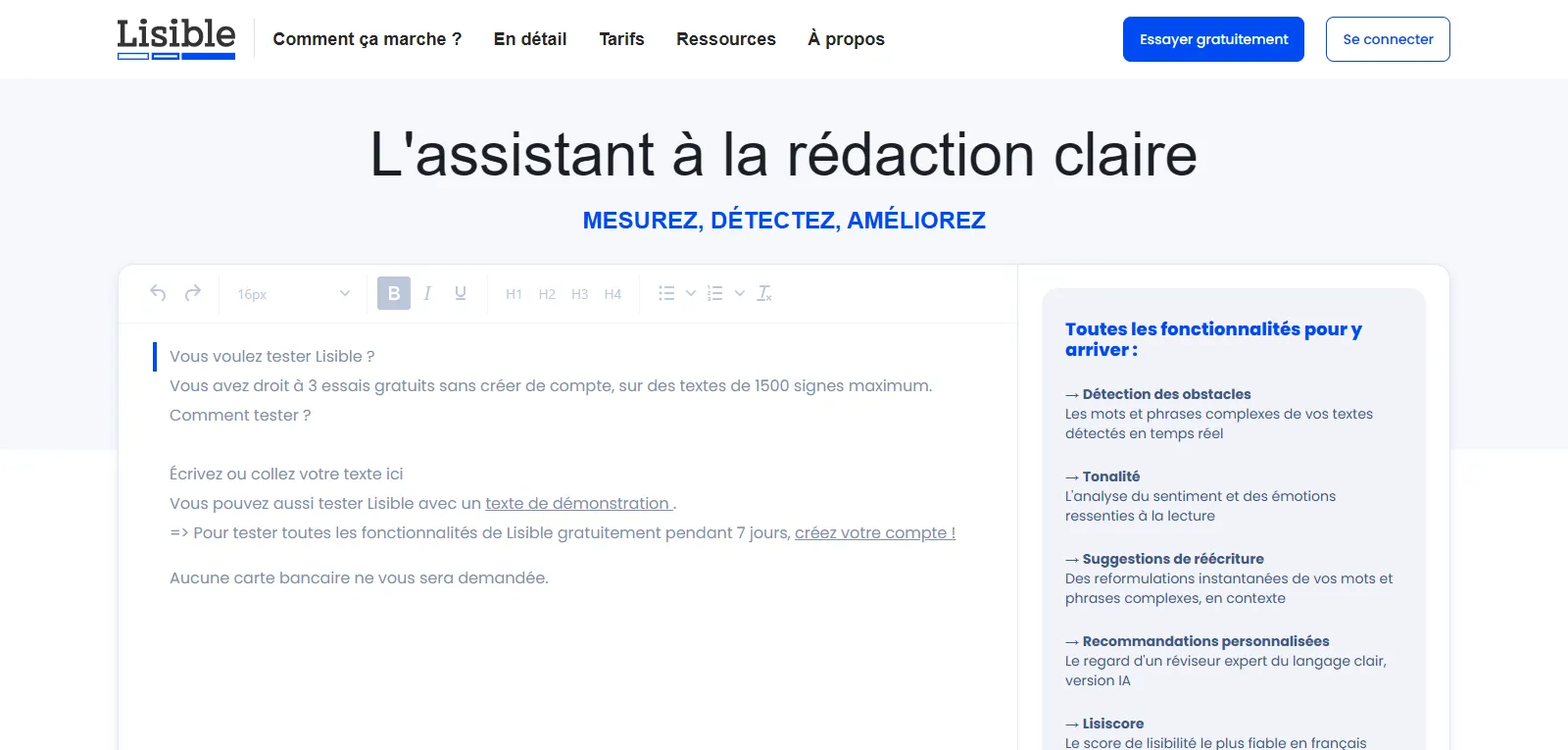1568x750 pixels.
Task: Click Essayer gratuitement button
Action: click(1213, 39)
